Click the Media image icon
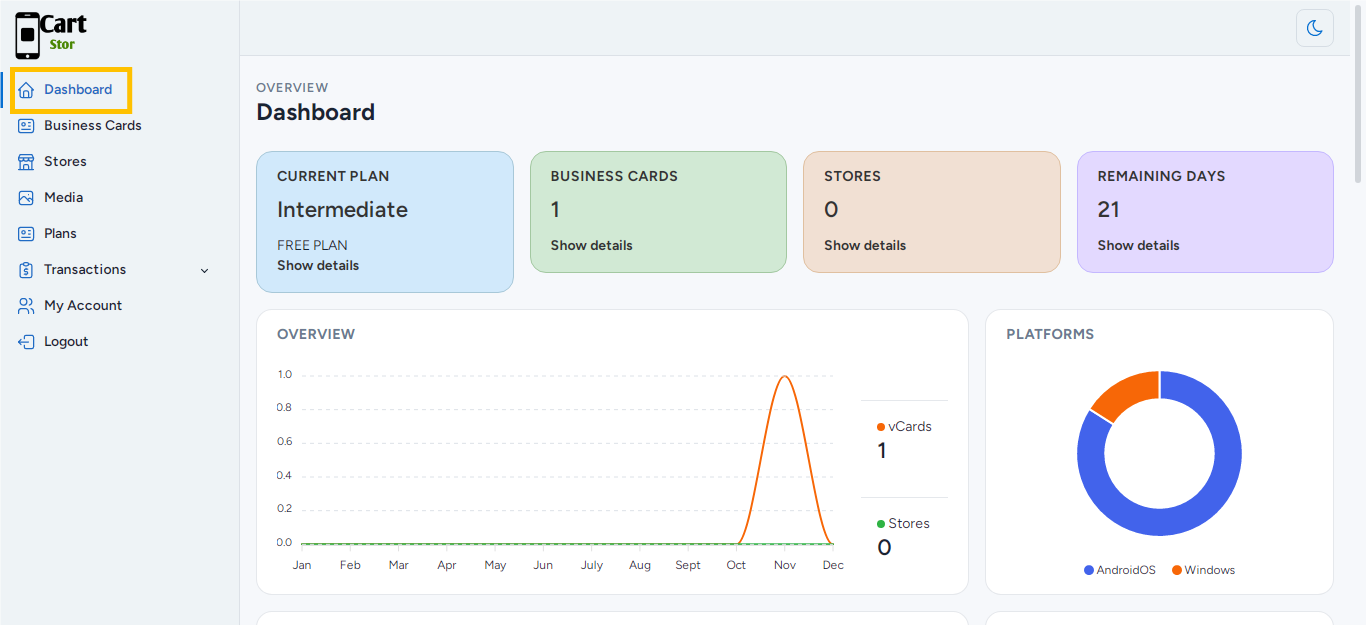Image resolution: width=1366 pixels, height=625 pixels. (x=26, y=198)
